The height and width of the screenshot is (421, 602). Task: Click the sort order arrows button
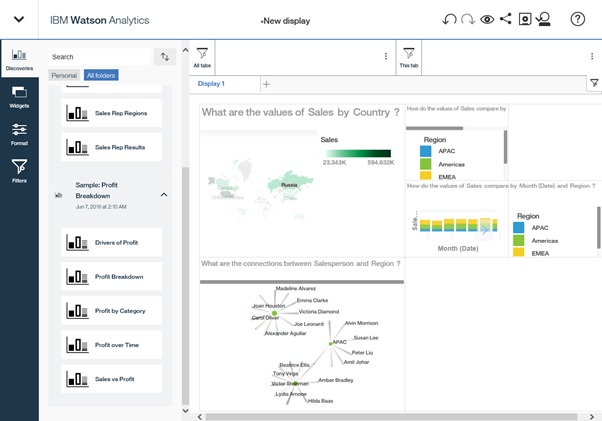(x=165, y=57)
